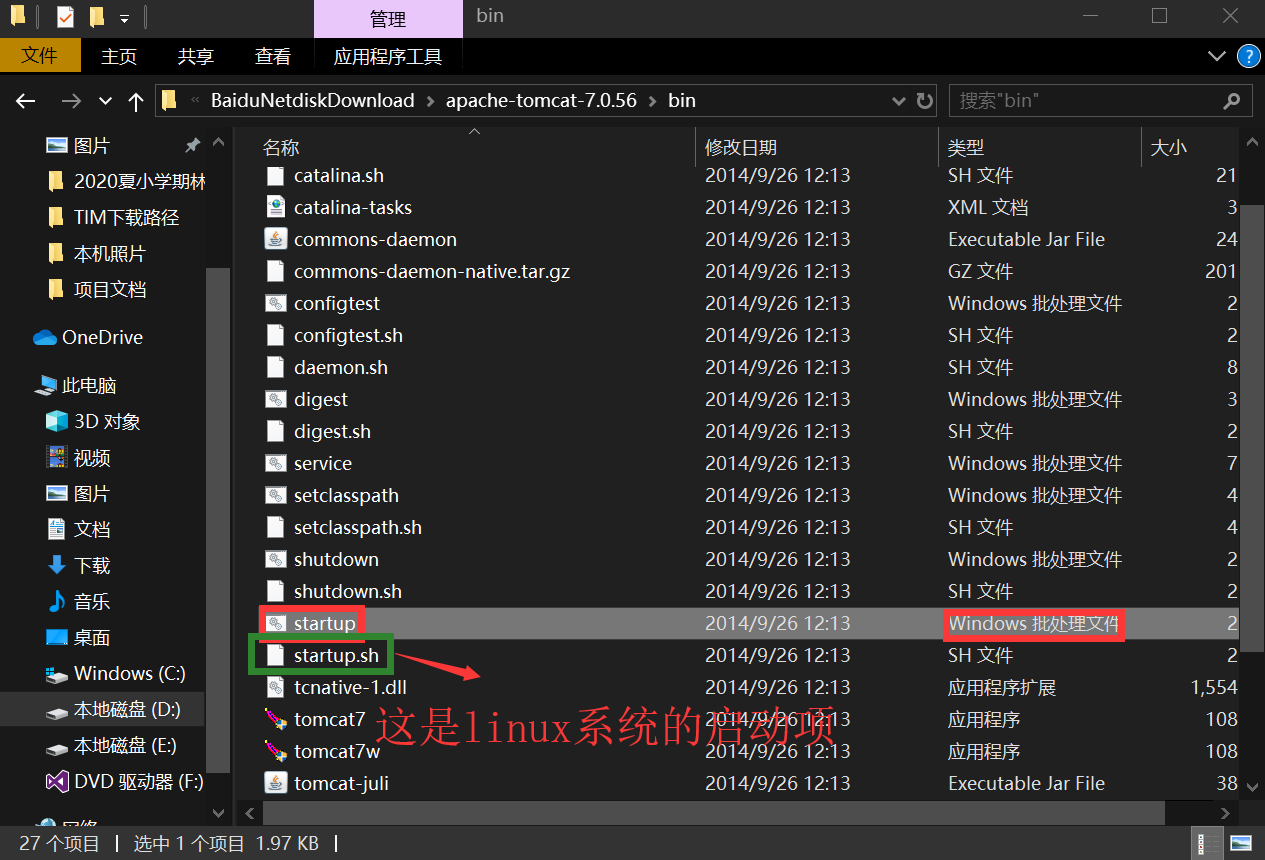Image resolution: width=1265 pixels, height=860 pixels.
Task: Open 3D 对象 in navigation pane
Action: 107,422
